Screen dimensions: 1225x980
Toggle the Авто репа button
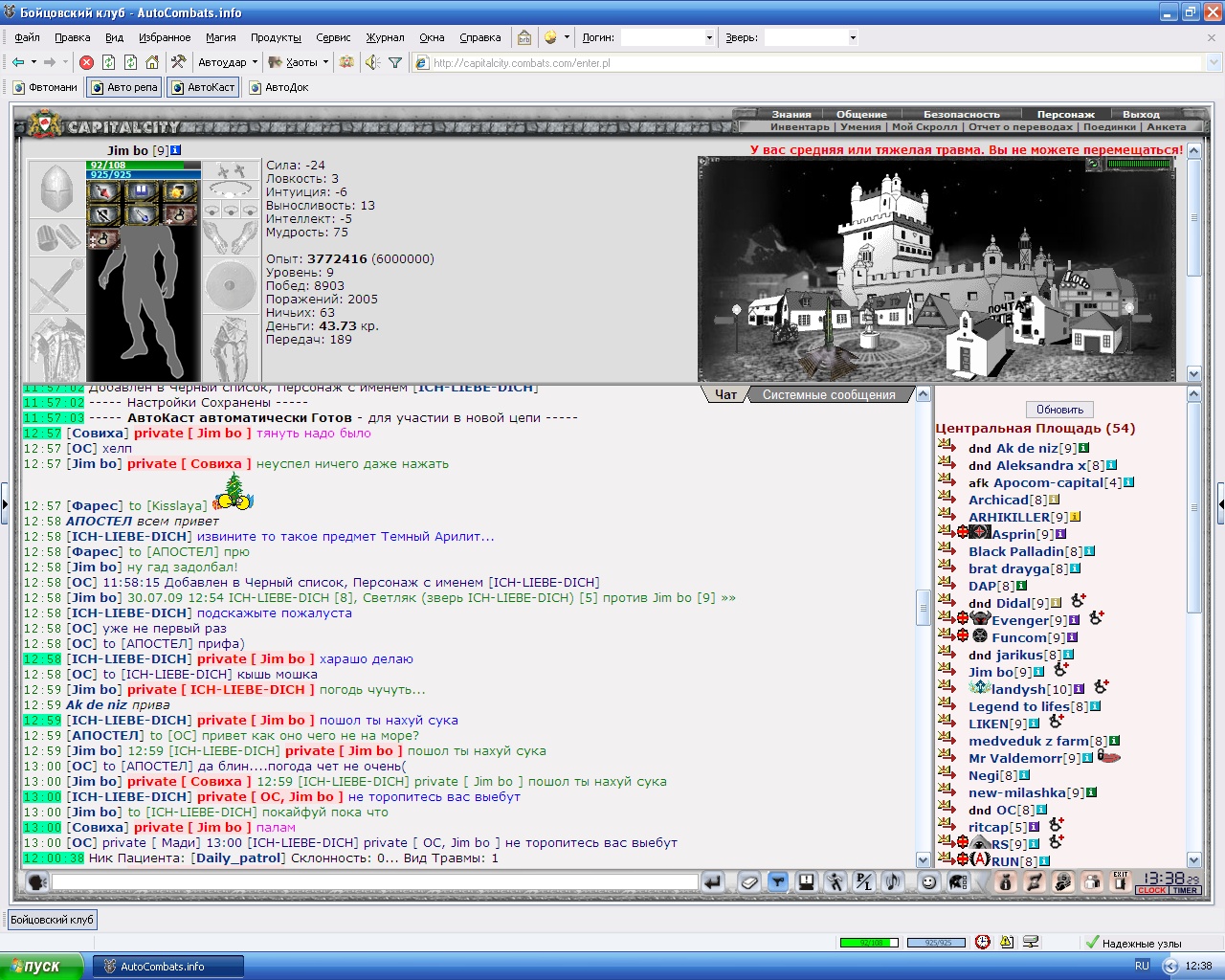(124, 87)
